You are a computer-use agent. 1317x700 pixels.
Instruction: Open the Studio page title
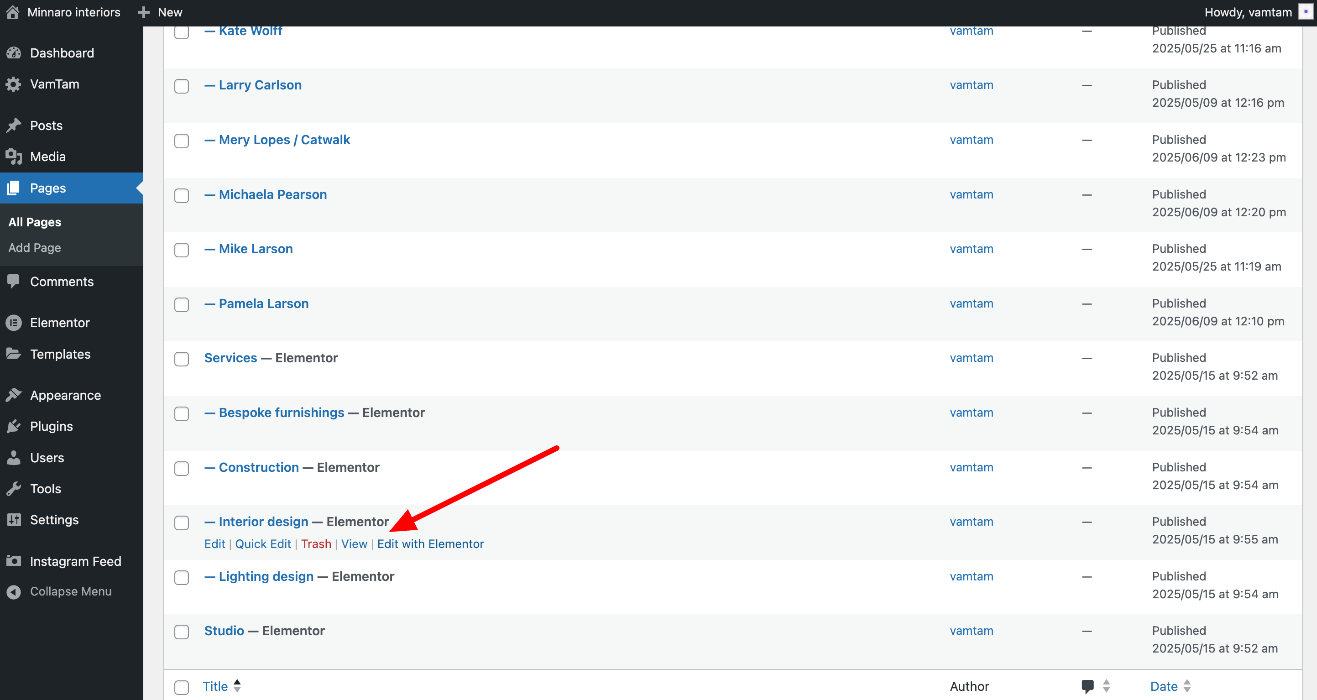(x=224, y=631)
